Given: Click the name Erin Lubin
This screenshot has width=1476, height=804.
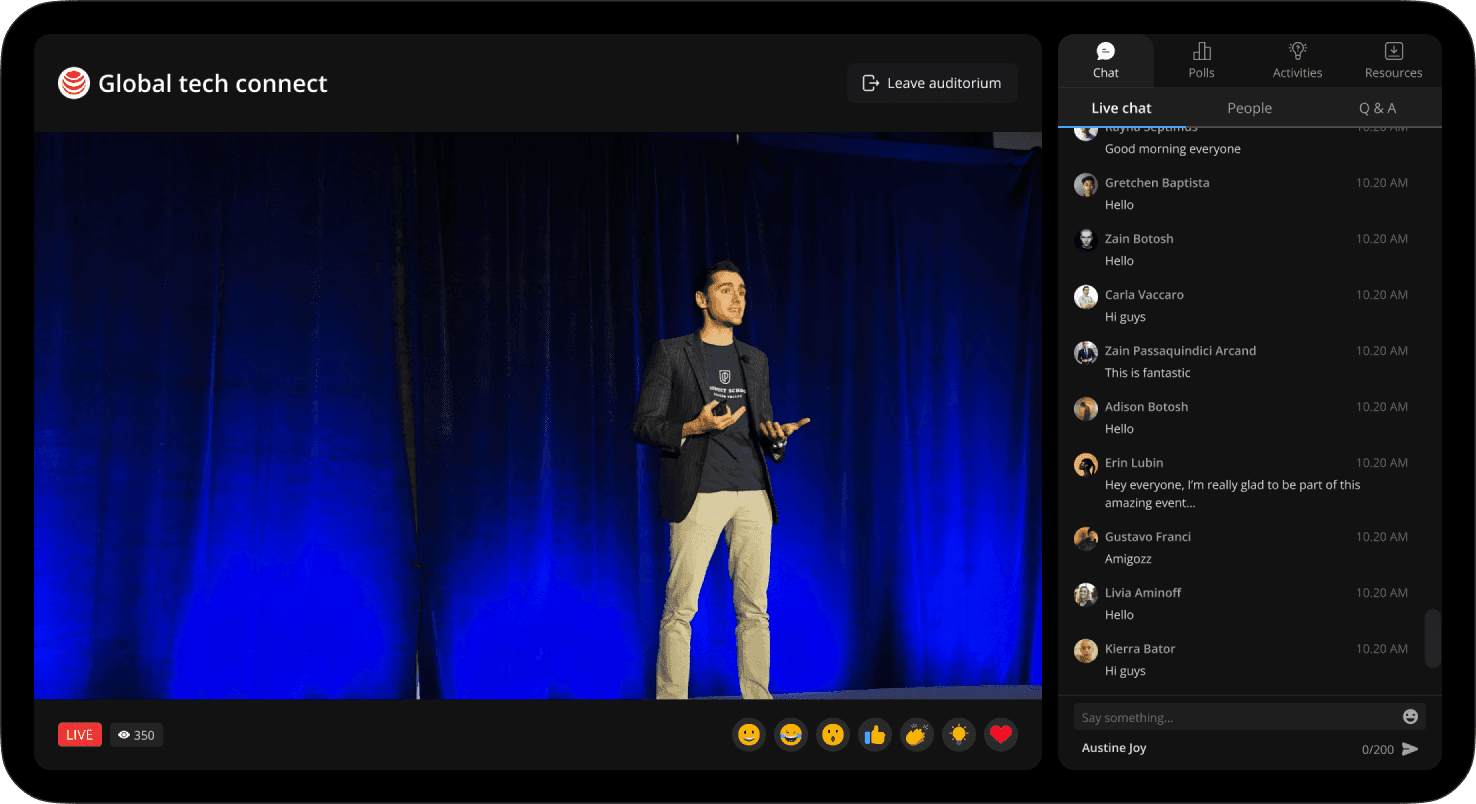Looking at the screenshot, I should click(x=1134, y=463).
